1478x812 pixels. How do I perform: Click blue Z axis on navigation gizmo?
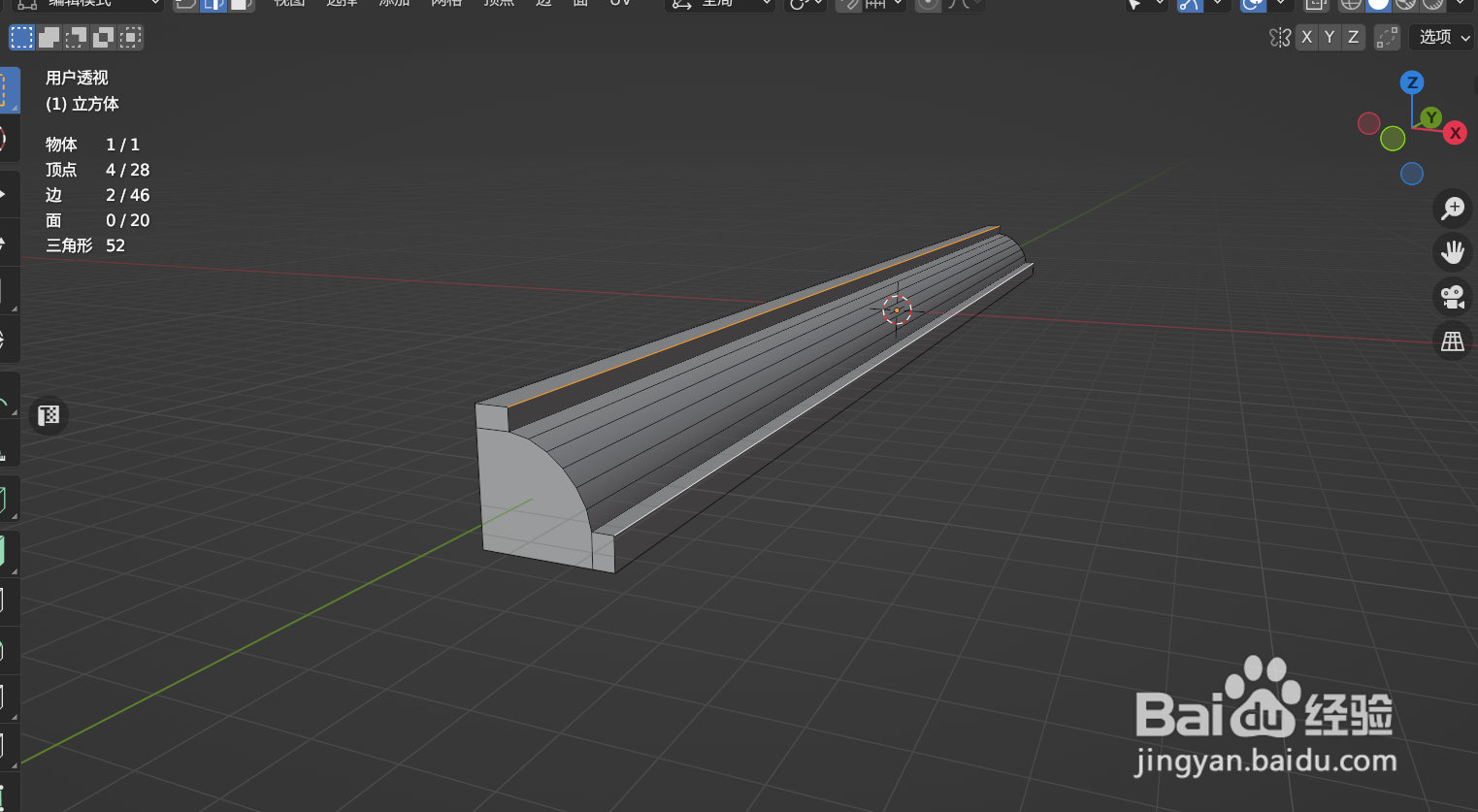point(1412,82)
